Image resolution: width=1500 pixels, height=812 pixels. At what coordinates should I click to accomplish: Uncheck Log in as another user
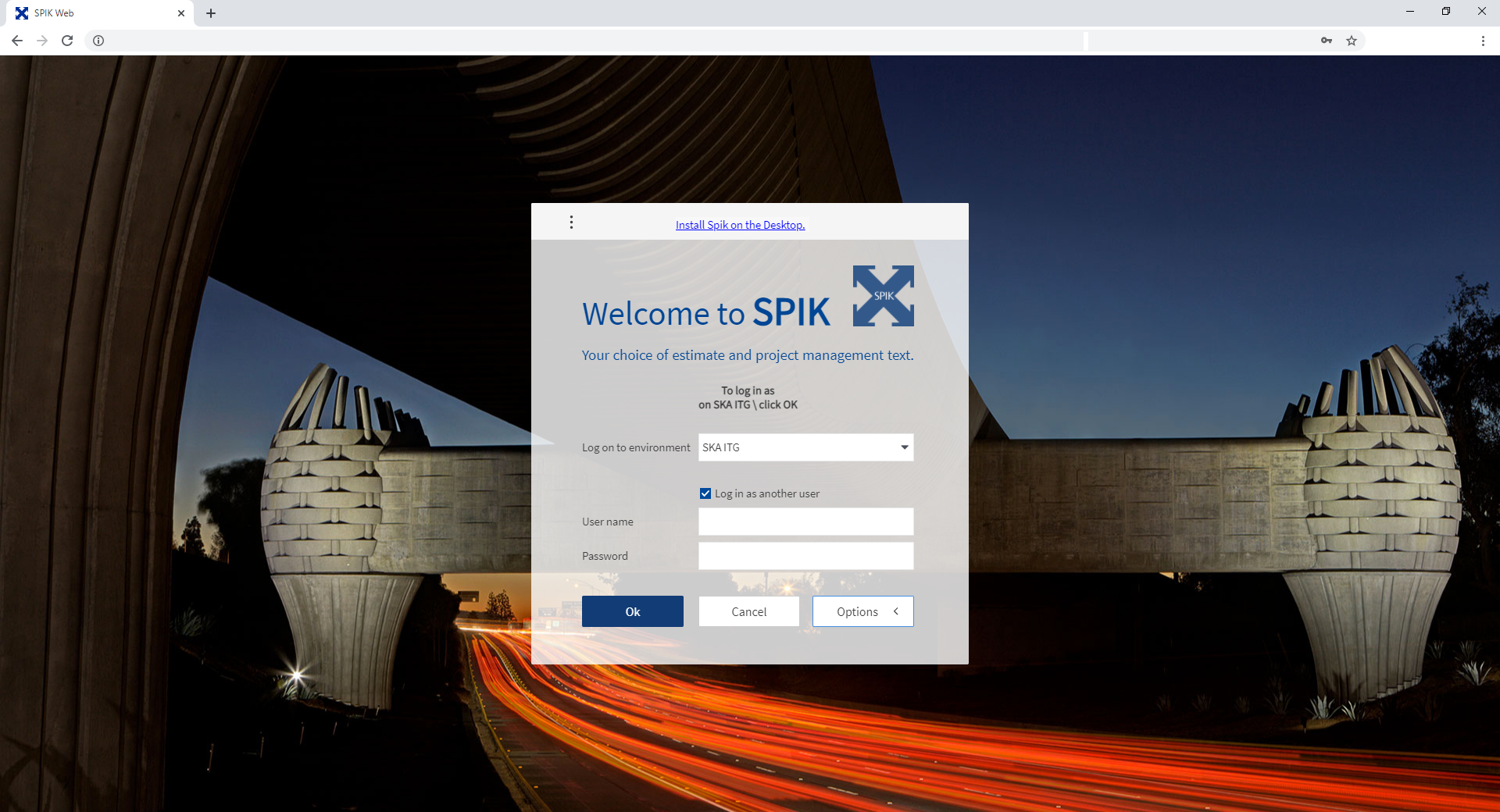click(x=705, y=493)
